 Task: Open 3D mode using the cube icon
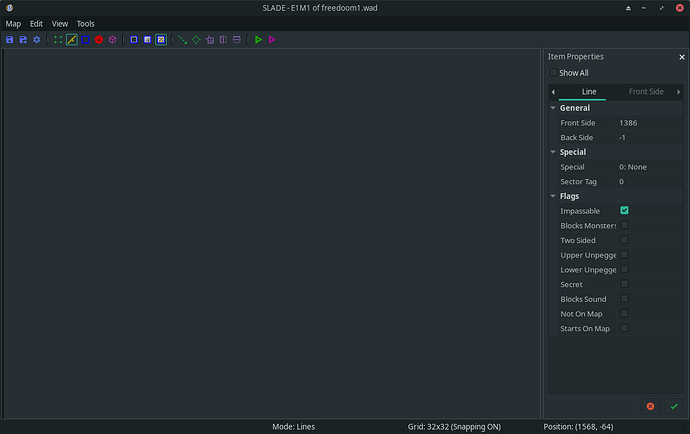[113, 39]
